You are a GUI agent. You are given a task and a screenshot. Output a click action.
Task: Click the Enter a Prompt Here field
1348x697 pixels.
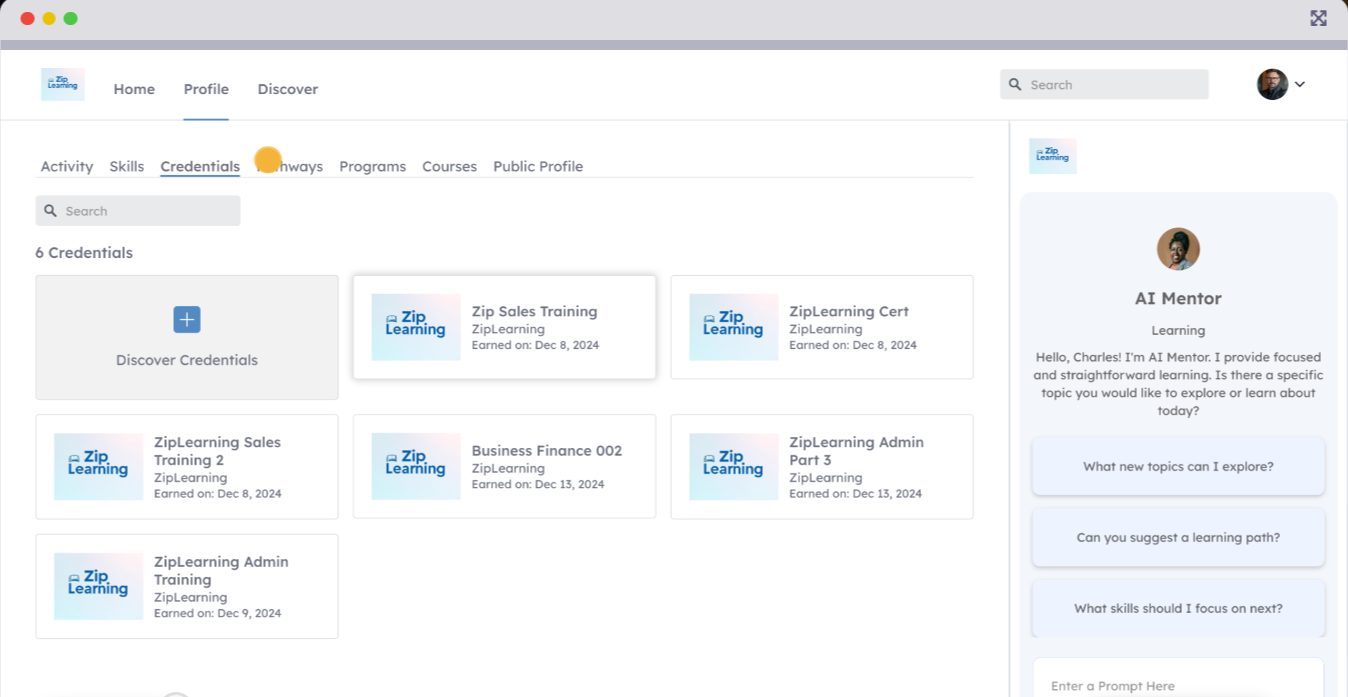click(1178, 683)
